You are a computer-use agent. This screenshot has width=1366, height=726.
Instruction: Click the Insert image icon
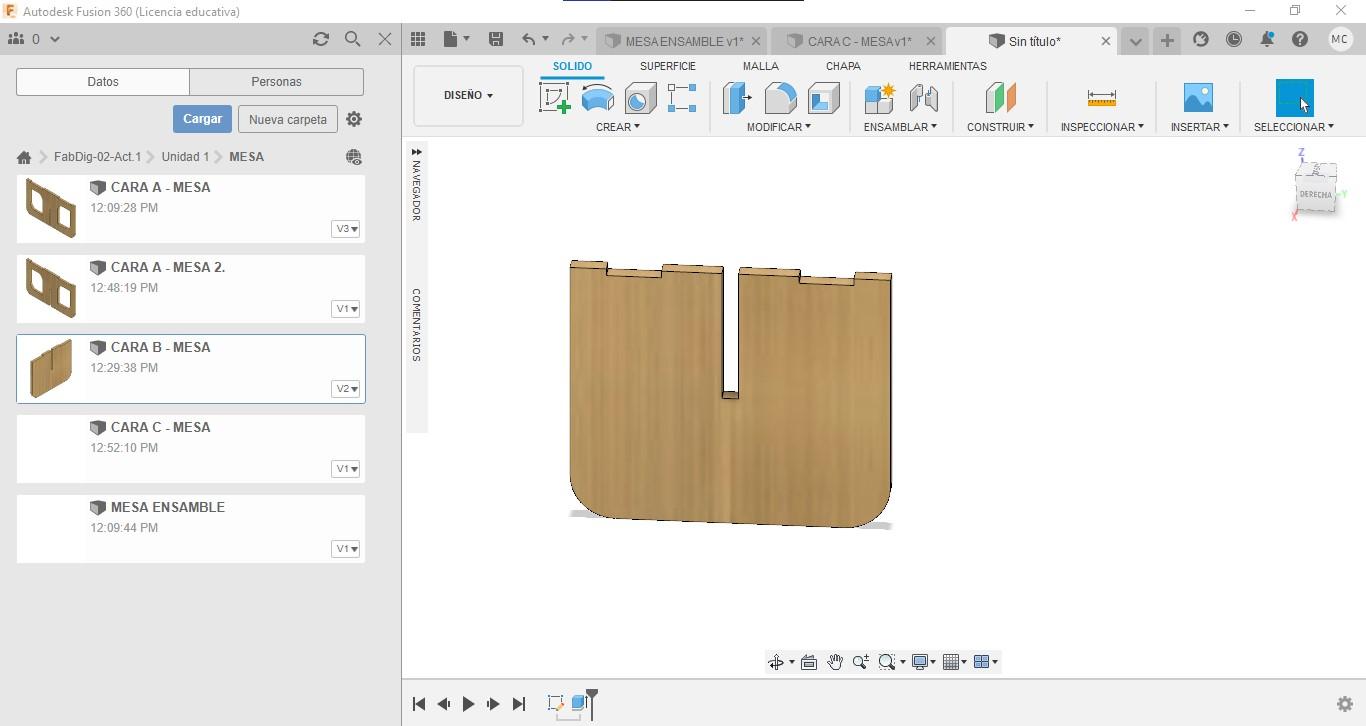(1197, 98)
